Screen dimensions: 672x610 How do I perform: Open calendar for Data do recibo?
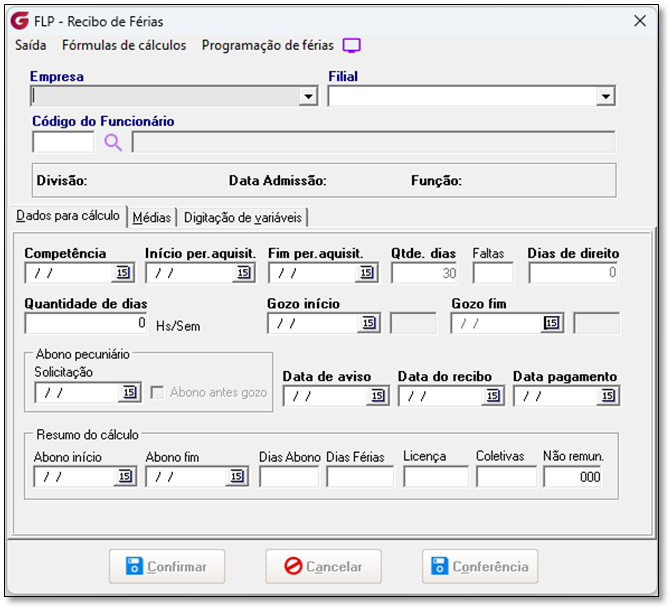point(493,396)
